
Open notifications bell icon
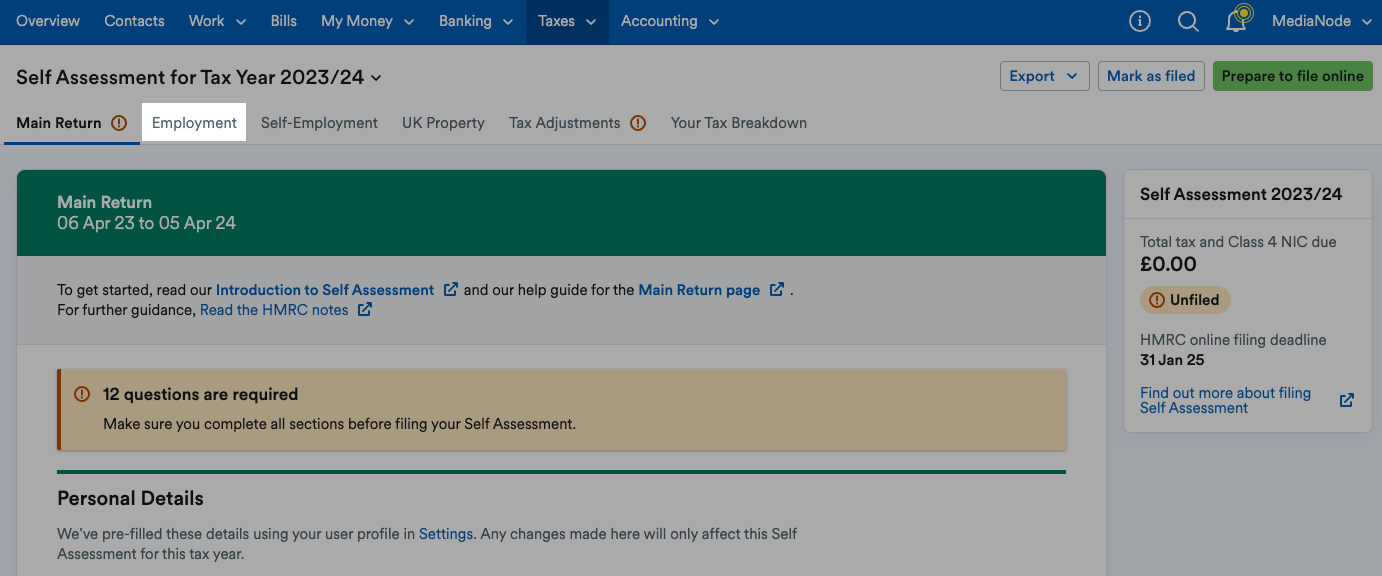1237,21
